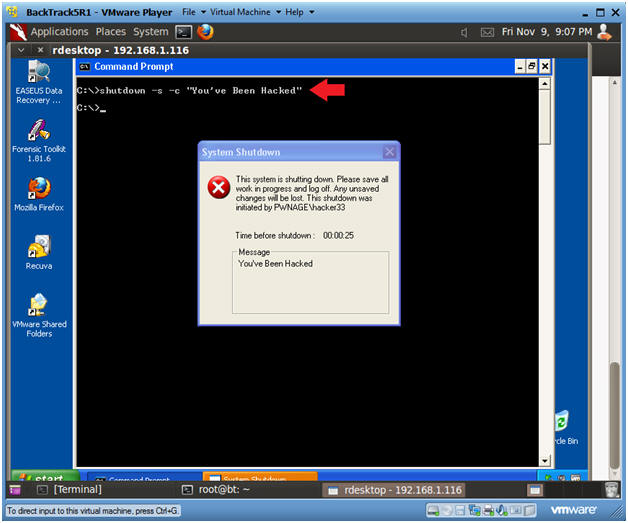Open the VMware Shared Folders shortcut
The image size is (628, 523).
coord(39,316)
